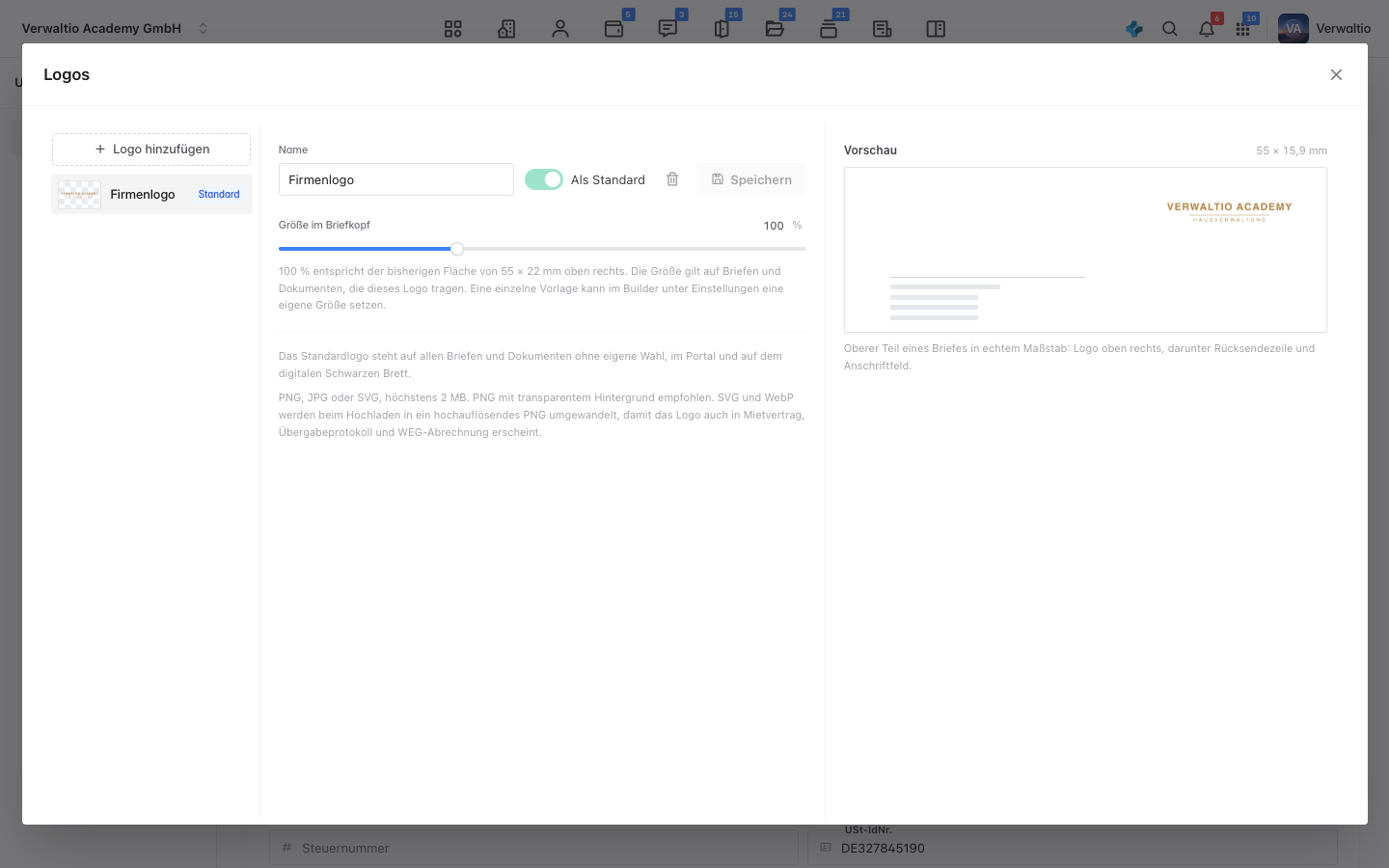Viewport: 1389px width, 868px height.
Task: Toggle the Als Standard switch
Action: [544, 179]
